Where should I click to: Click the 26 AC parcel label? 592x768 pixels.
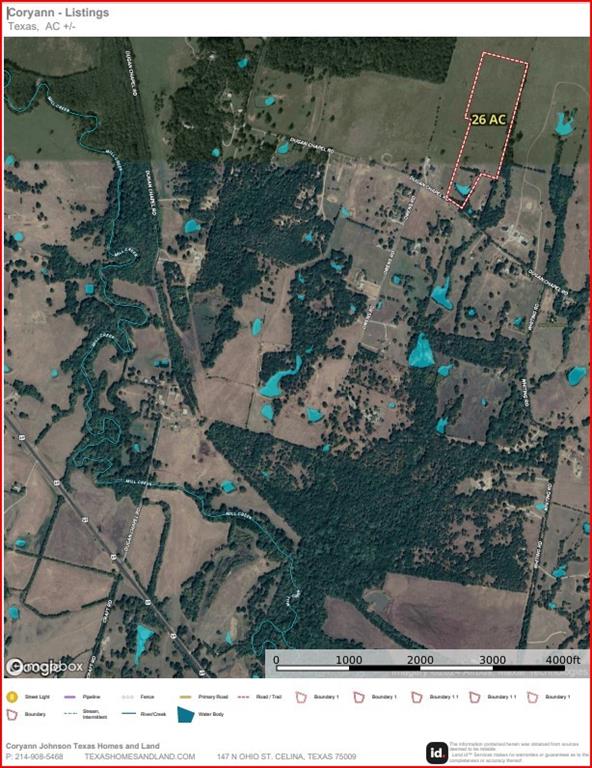[488, 120]
